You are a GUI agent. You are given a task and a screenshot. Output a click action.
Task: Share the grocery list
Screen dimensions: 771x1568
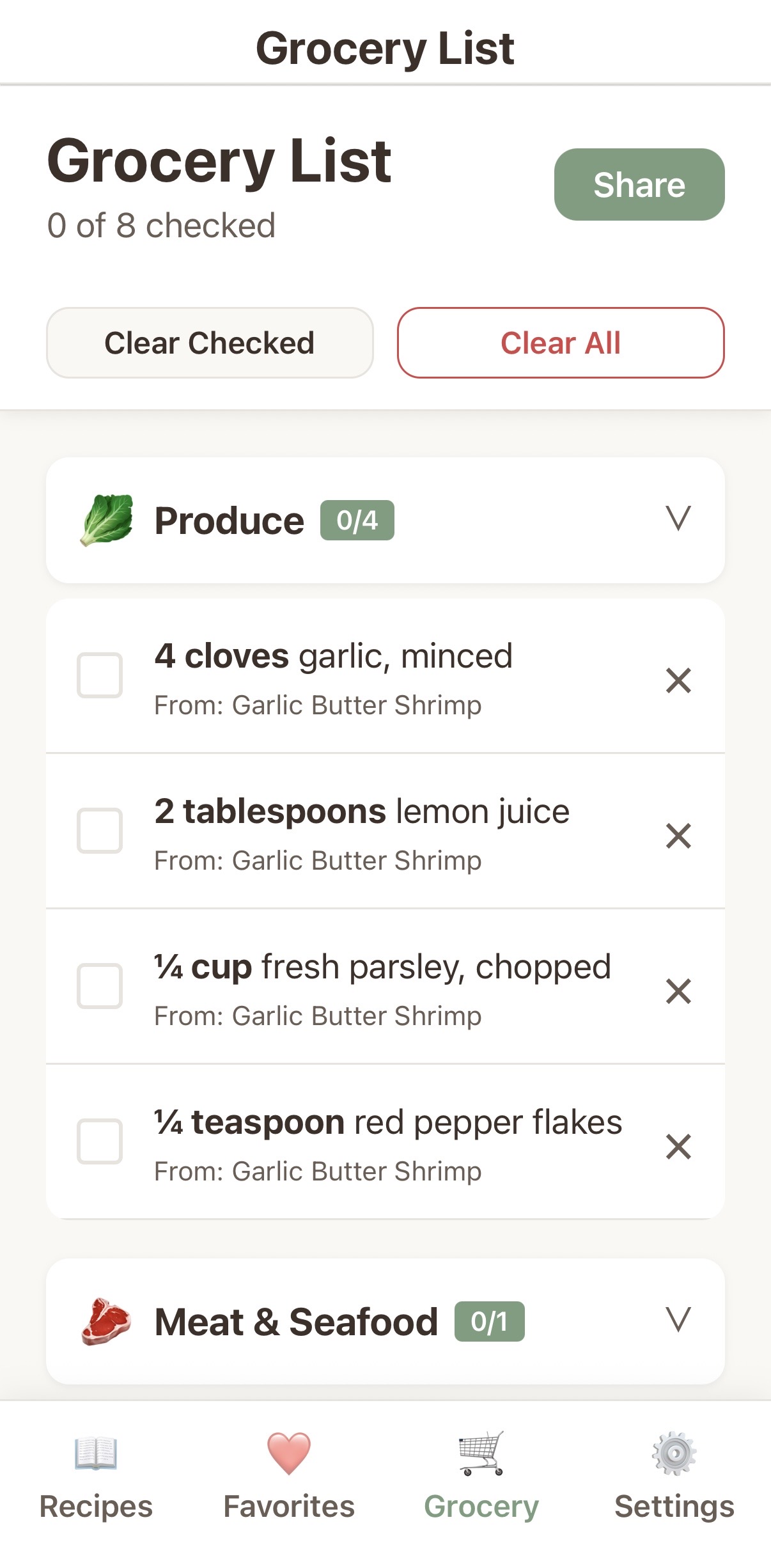[x=639, y=185]
